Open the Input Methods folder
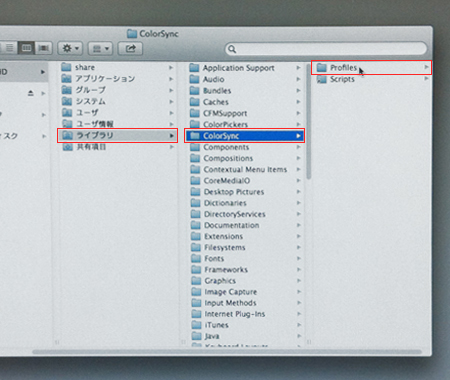450x380 pixels. (x=245, y=303)
